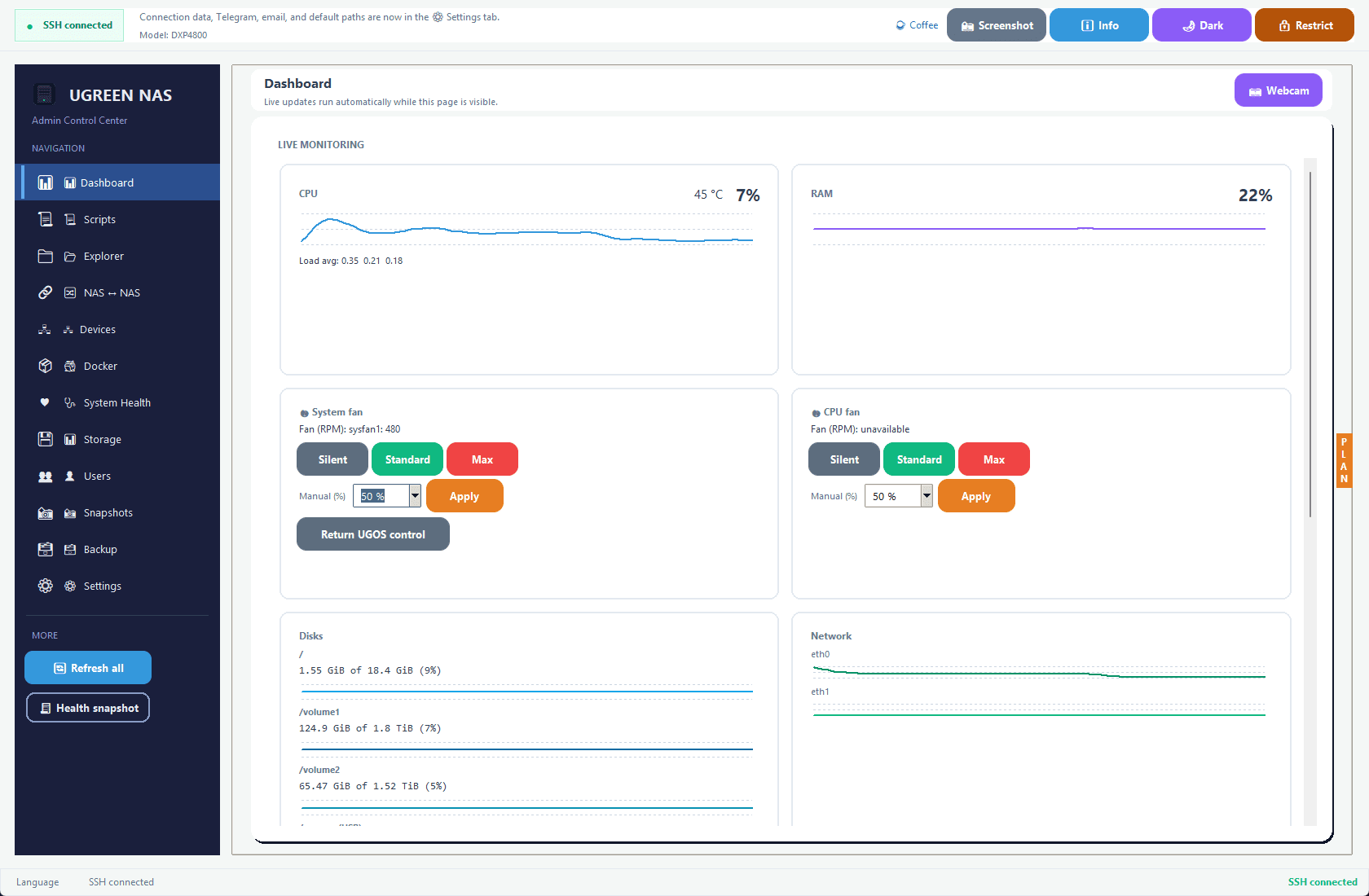Click the eth0 network traffic graph

[x=1039, y=673]
